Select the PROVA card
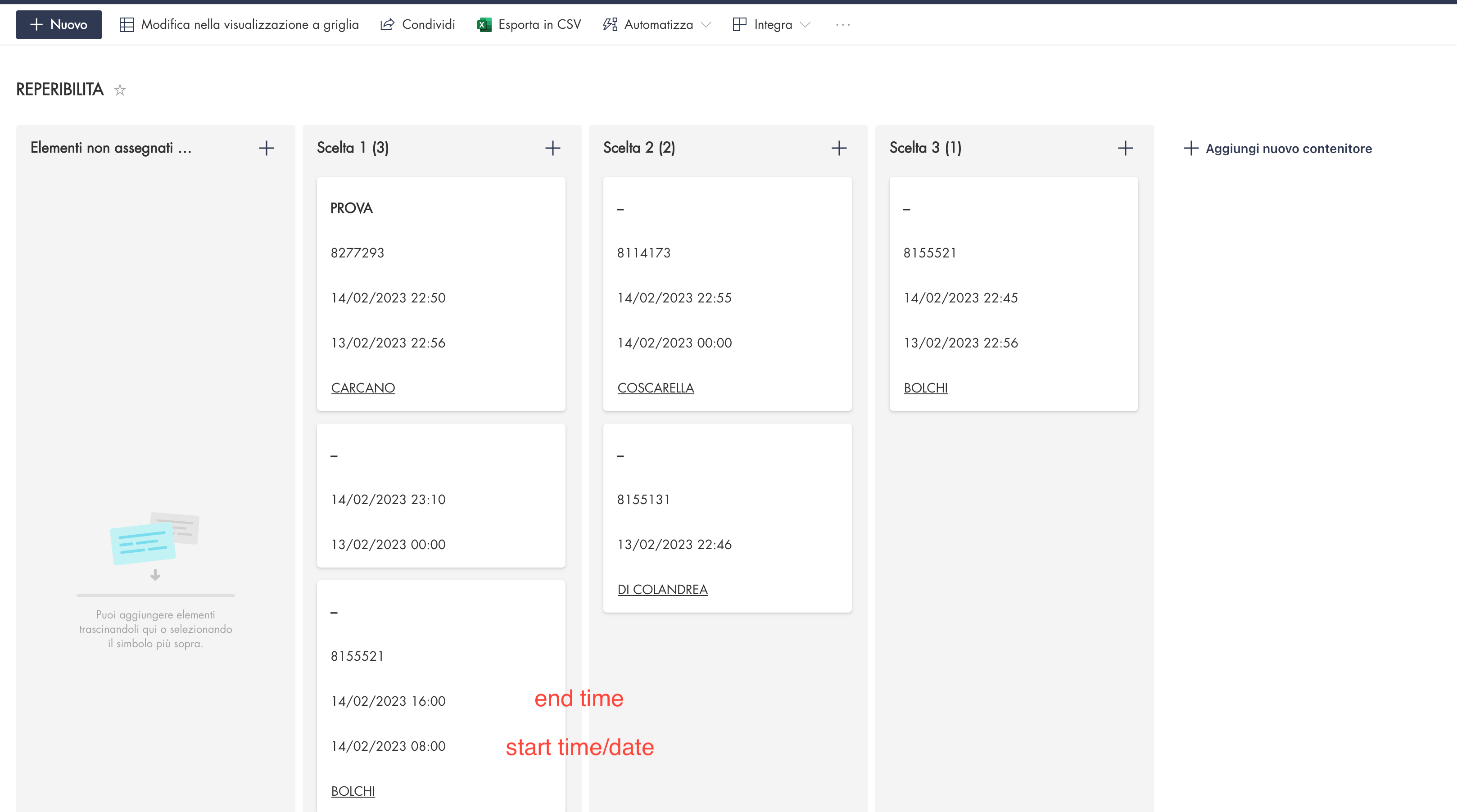 point(351,208)
